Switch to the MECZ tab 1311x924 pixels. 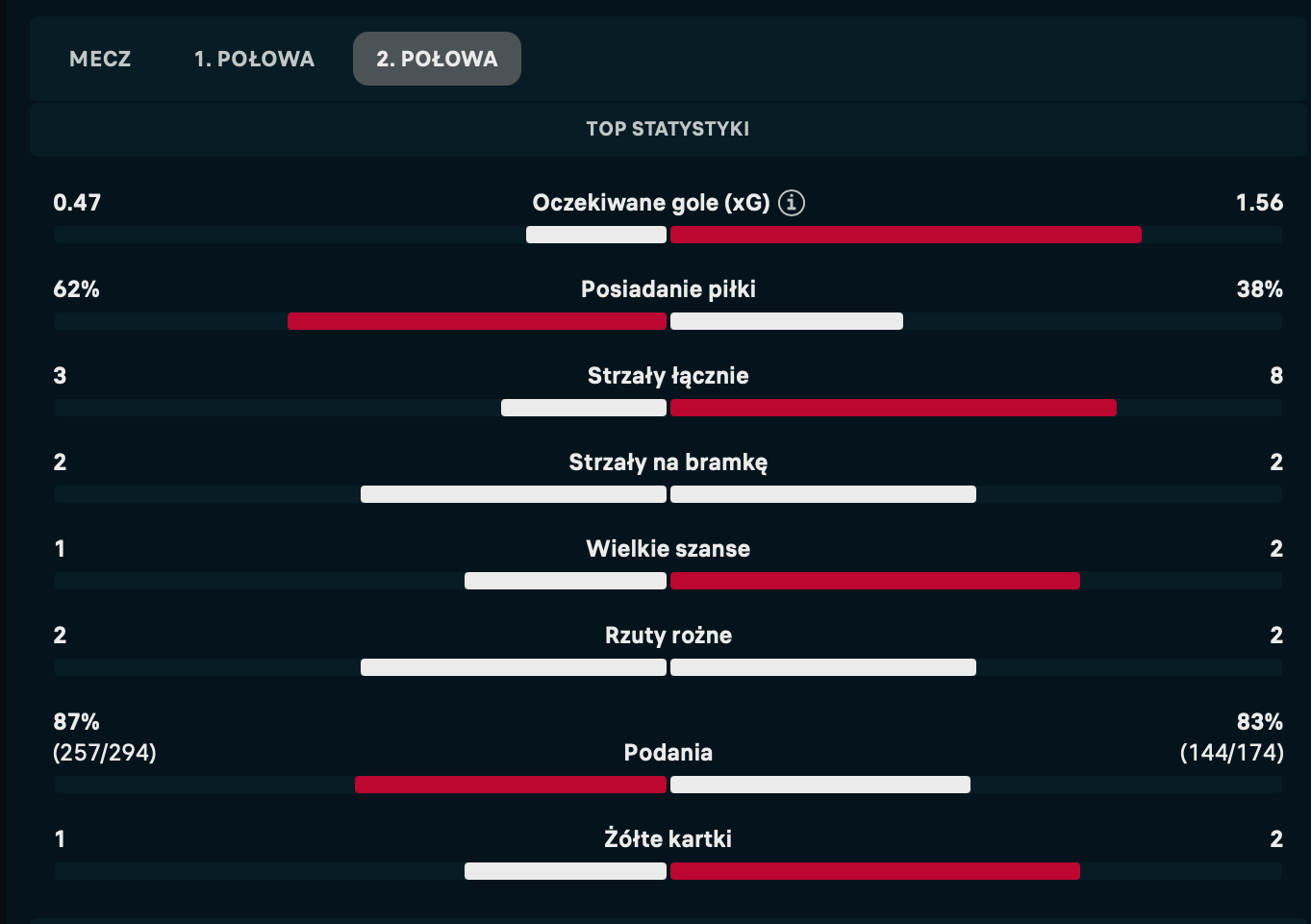[x=100, y=59]
